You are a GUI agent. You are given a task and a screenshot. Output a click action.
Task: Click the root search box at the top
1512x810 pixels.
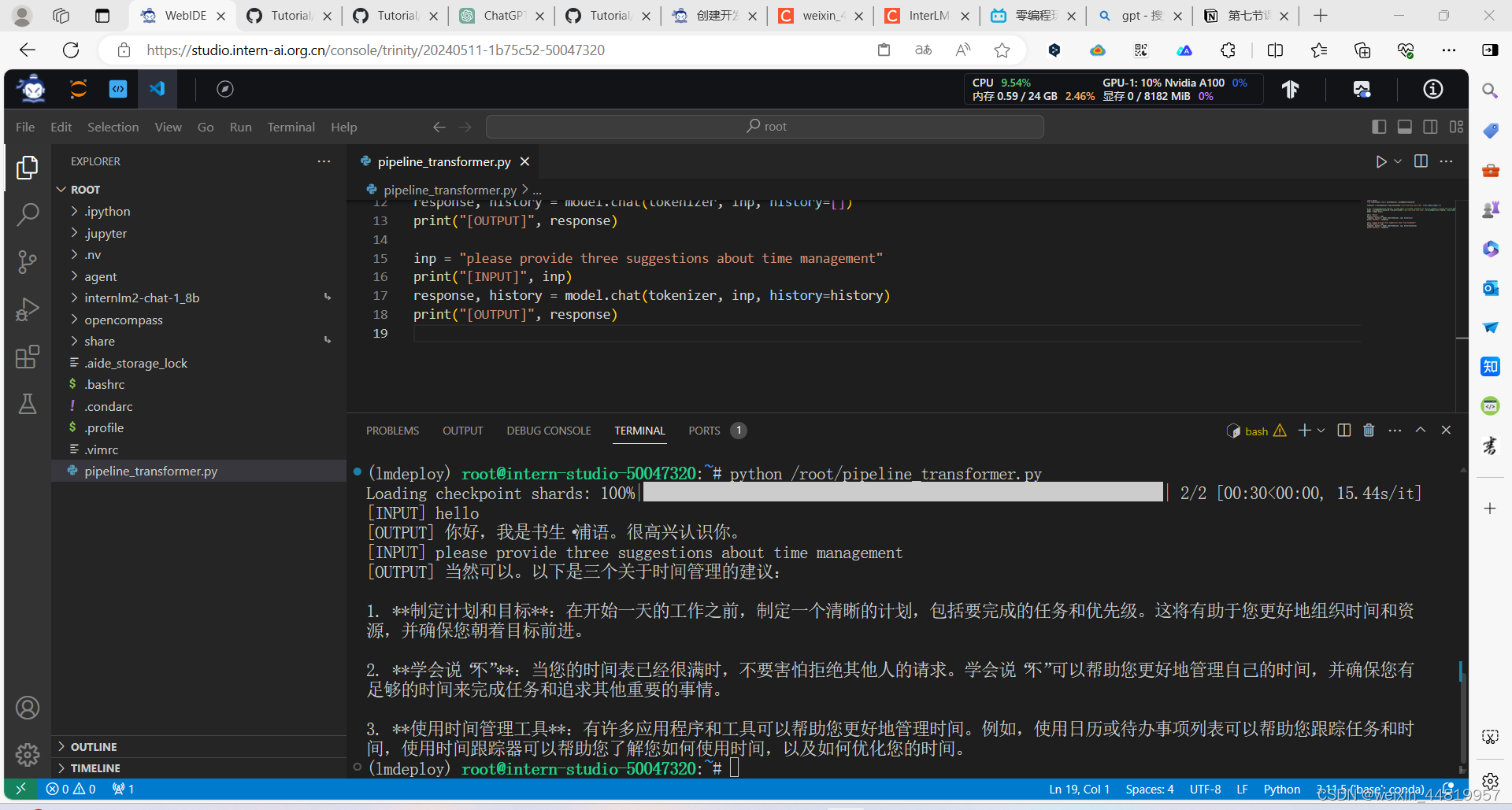click(x=764, y=126)
